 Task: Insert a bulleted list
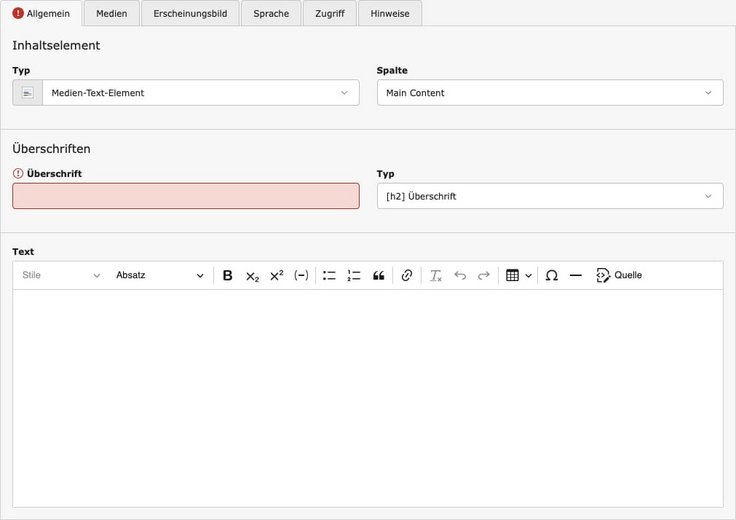pos(329,276)
